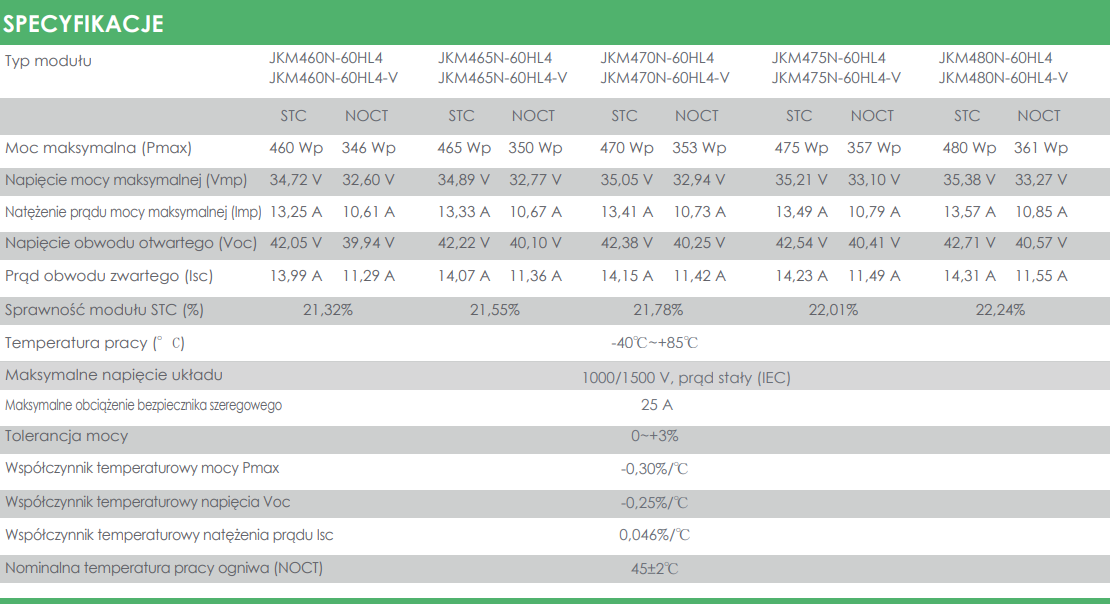
Task: Click the 32,77 V value
Action: (535, 180)
